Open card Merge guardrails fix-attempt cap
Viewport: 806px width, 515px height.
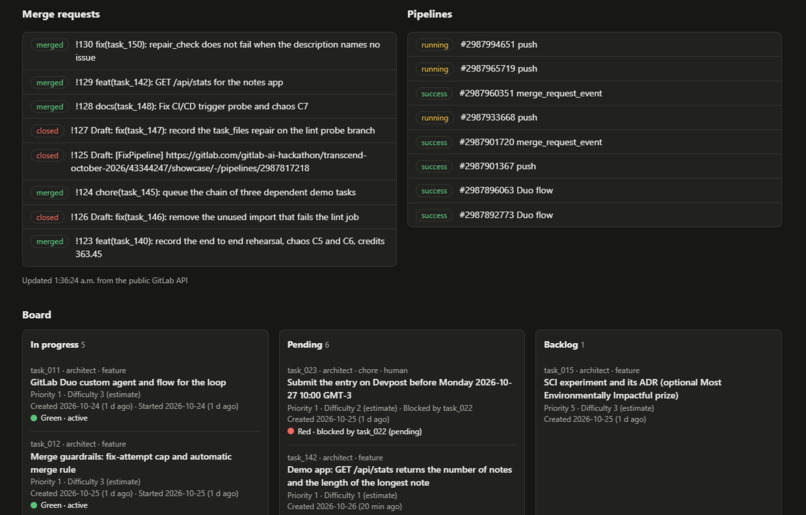click(x=131, y=463)
